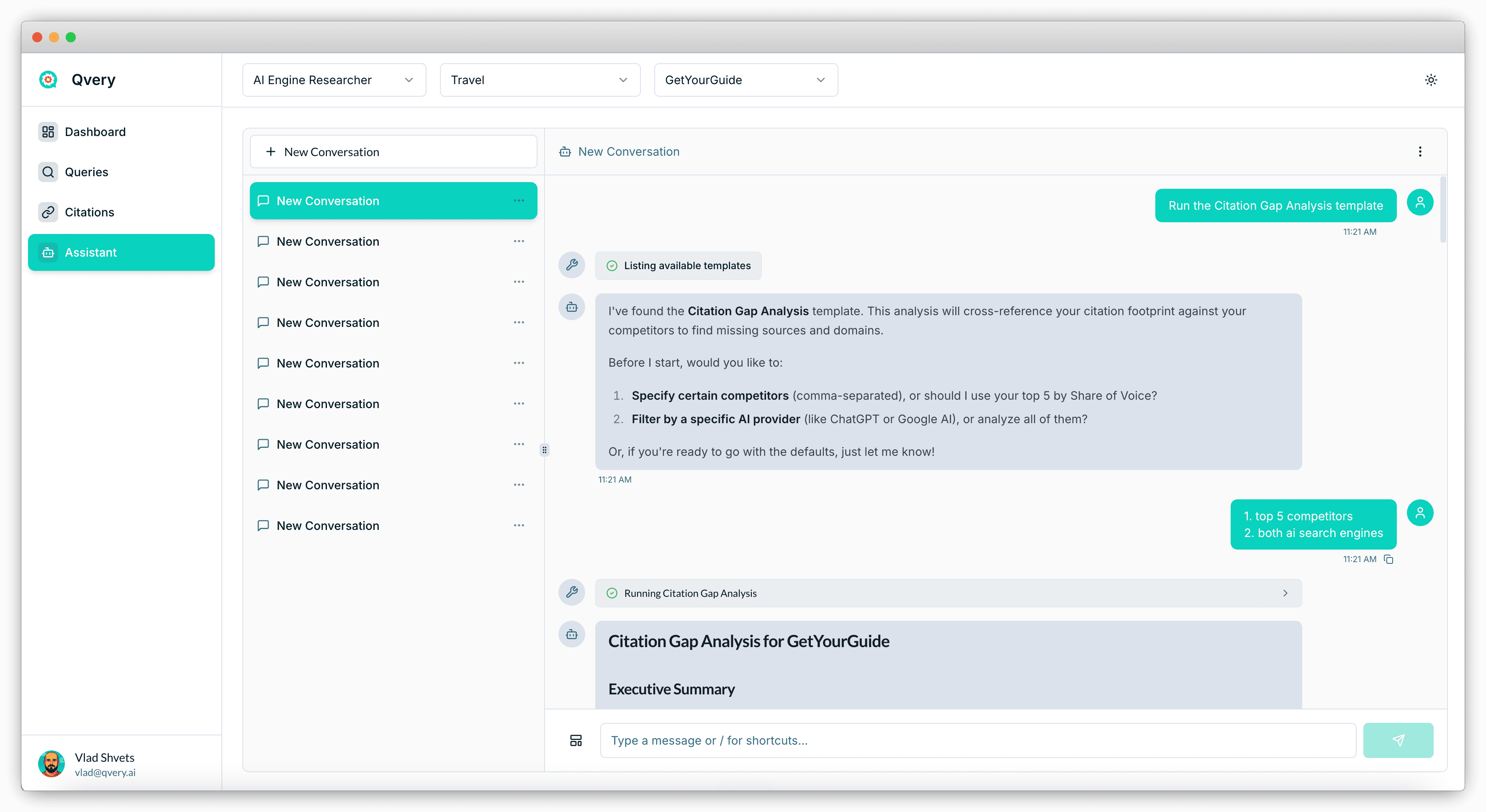Click the Vlad Shvets user name
Image resolution: width=1486 pixels, height=812 pixels.
104,758
